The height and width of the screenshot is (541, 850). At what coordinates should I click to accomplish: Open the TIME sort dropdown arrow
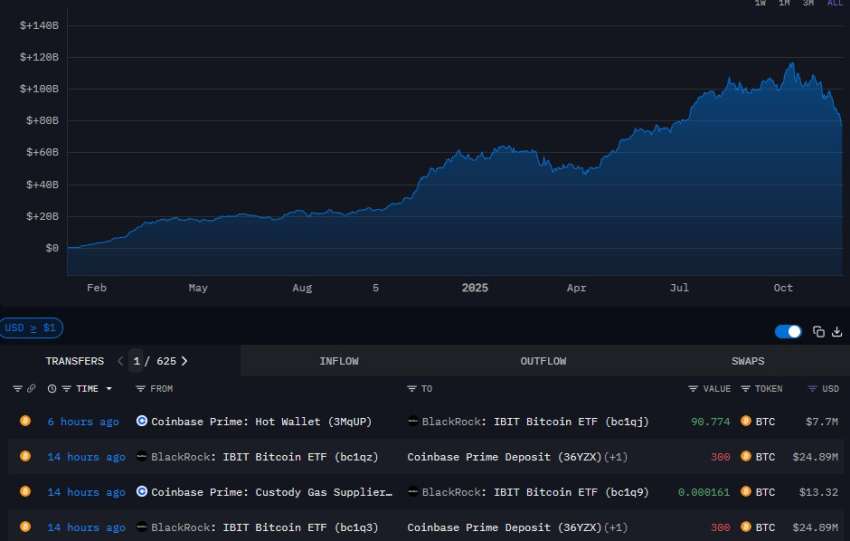pos(109,388)
